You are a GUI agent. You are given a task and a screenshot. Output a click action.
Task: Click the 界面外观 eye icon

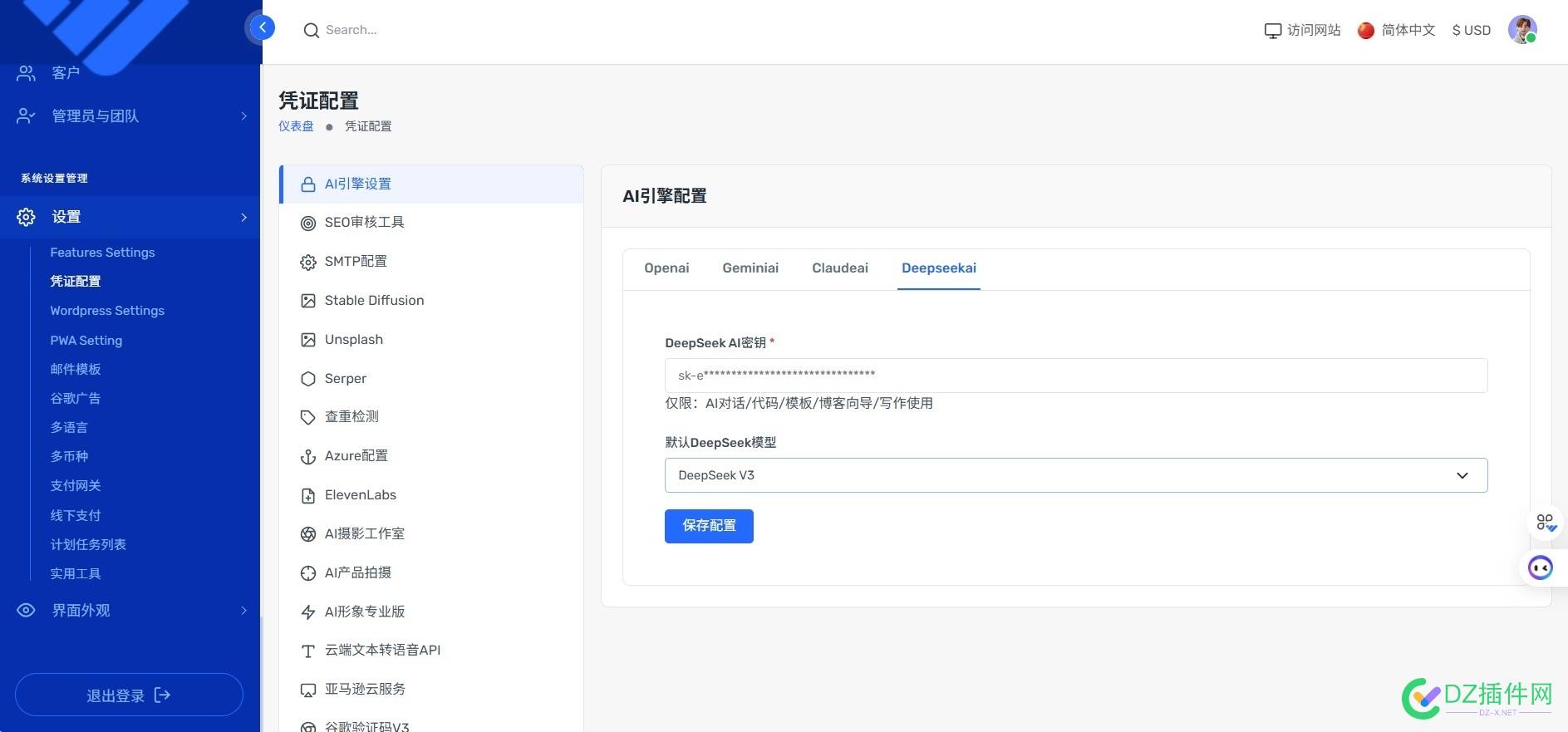pyautogui.click(x=26, y=610)
